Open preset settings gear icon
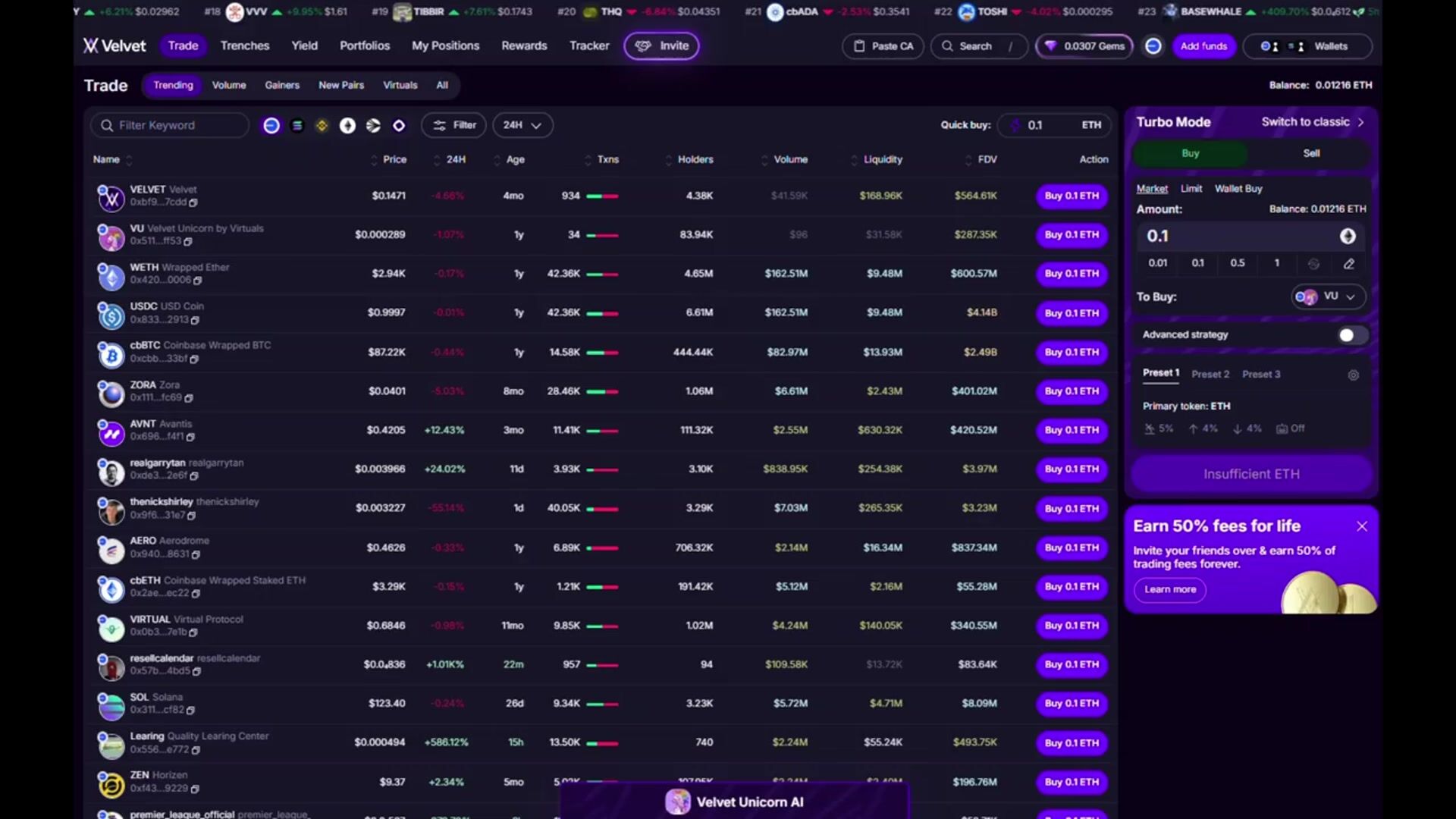 tap(1353, 375)
